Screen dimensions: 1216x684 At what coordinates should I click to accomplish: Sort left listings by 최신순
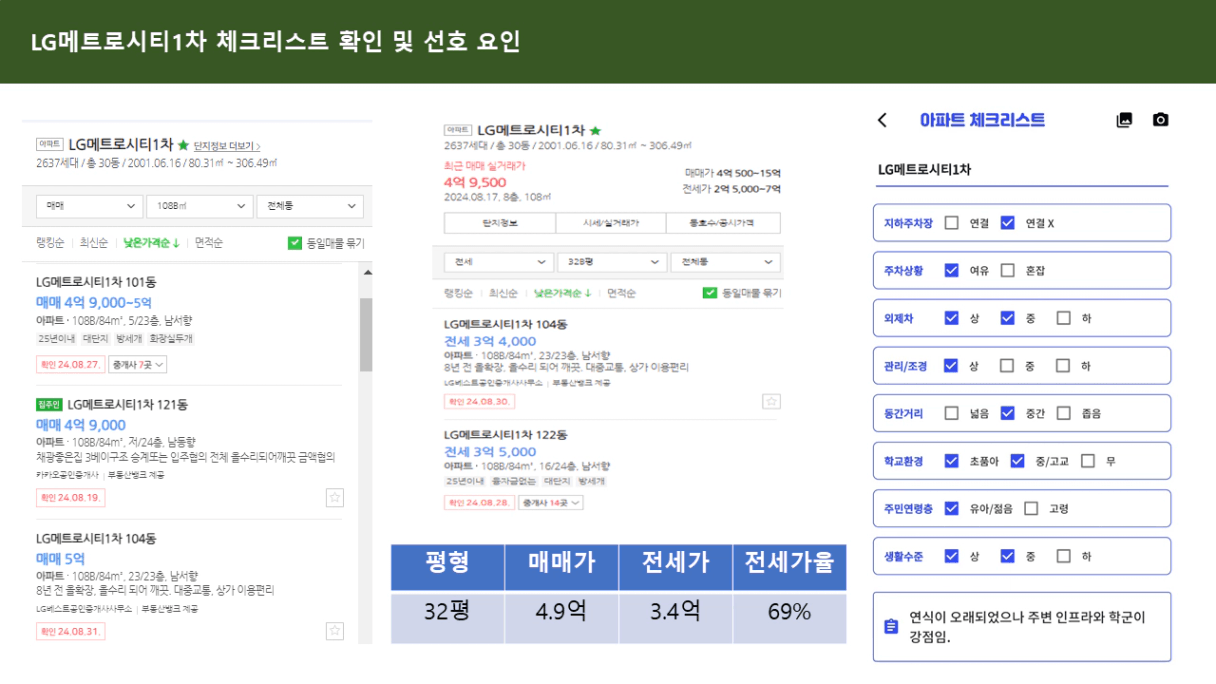click(94, 243)
